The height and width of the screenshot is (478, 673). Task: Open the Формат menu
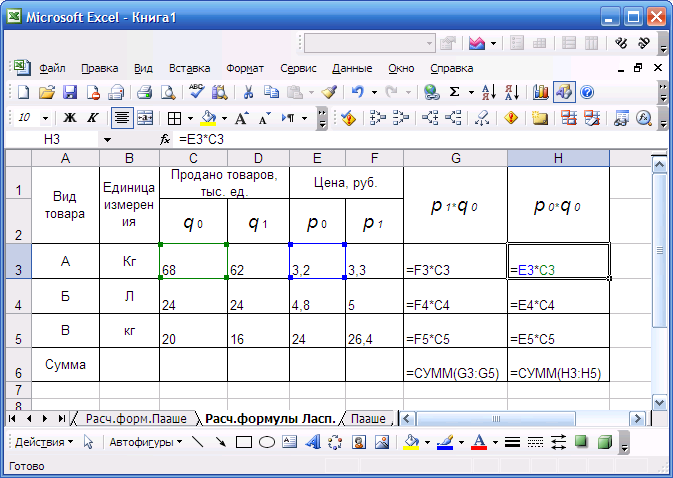point(245,68)
